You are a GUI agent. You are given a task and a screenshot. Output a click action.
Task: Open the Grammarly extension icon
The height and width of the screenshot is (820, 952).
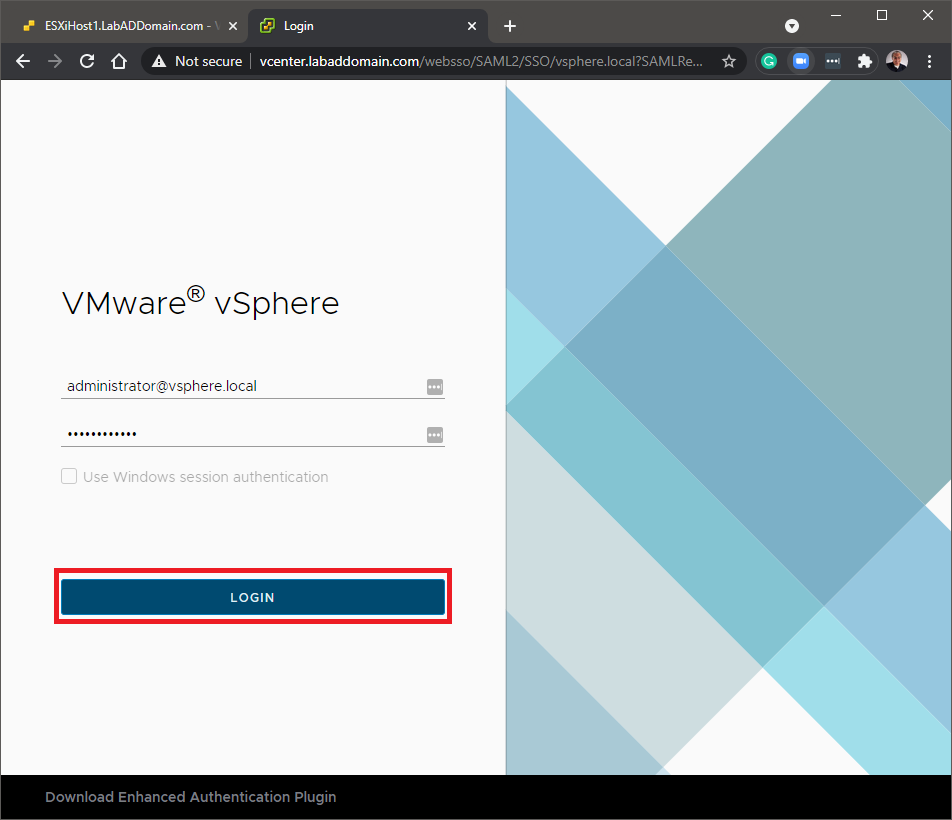pos(769,61)
